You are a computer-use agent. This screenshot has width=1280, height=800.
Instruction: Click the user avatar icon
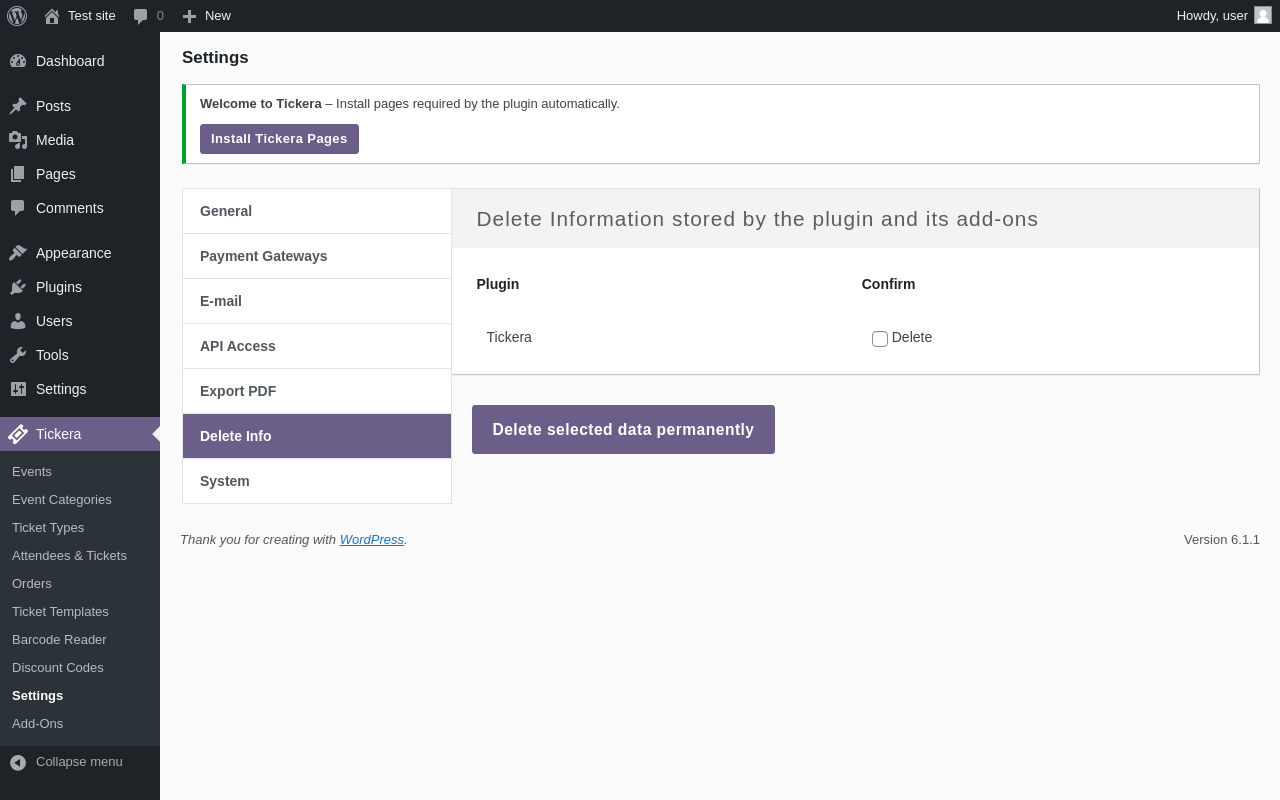(1263, 15)
